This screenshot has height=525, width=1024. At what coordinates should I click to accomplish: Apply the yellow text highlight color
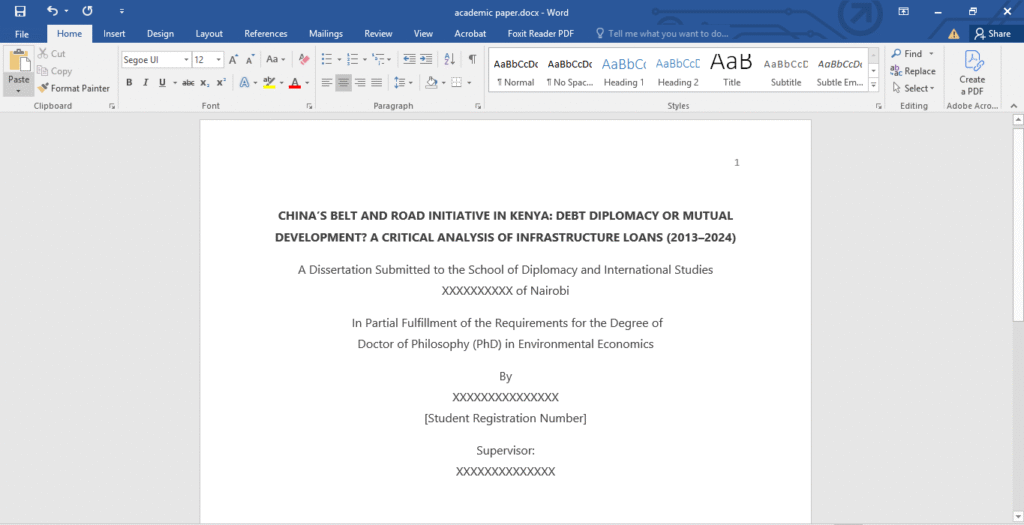269,83
